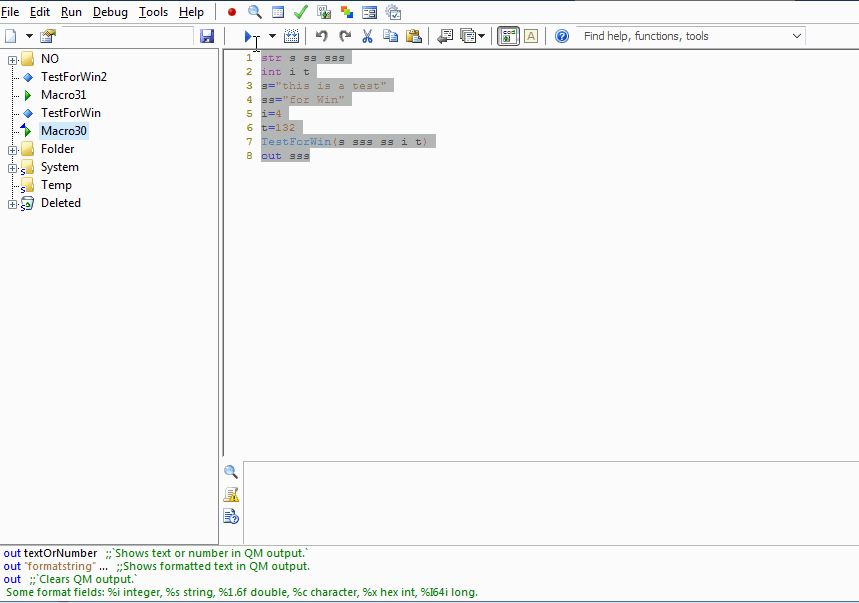This screenshot has width=859, height=603.
Task: Open the Find magnifier tool in top toolbar
Action: pos(254,12)
